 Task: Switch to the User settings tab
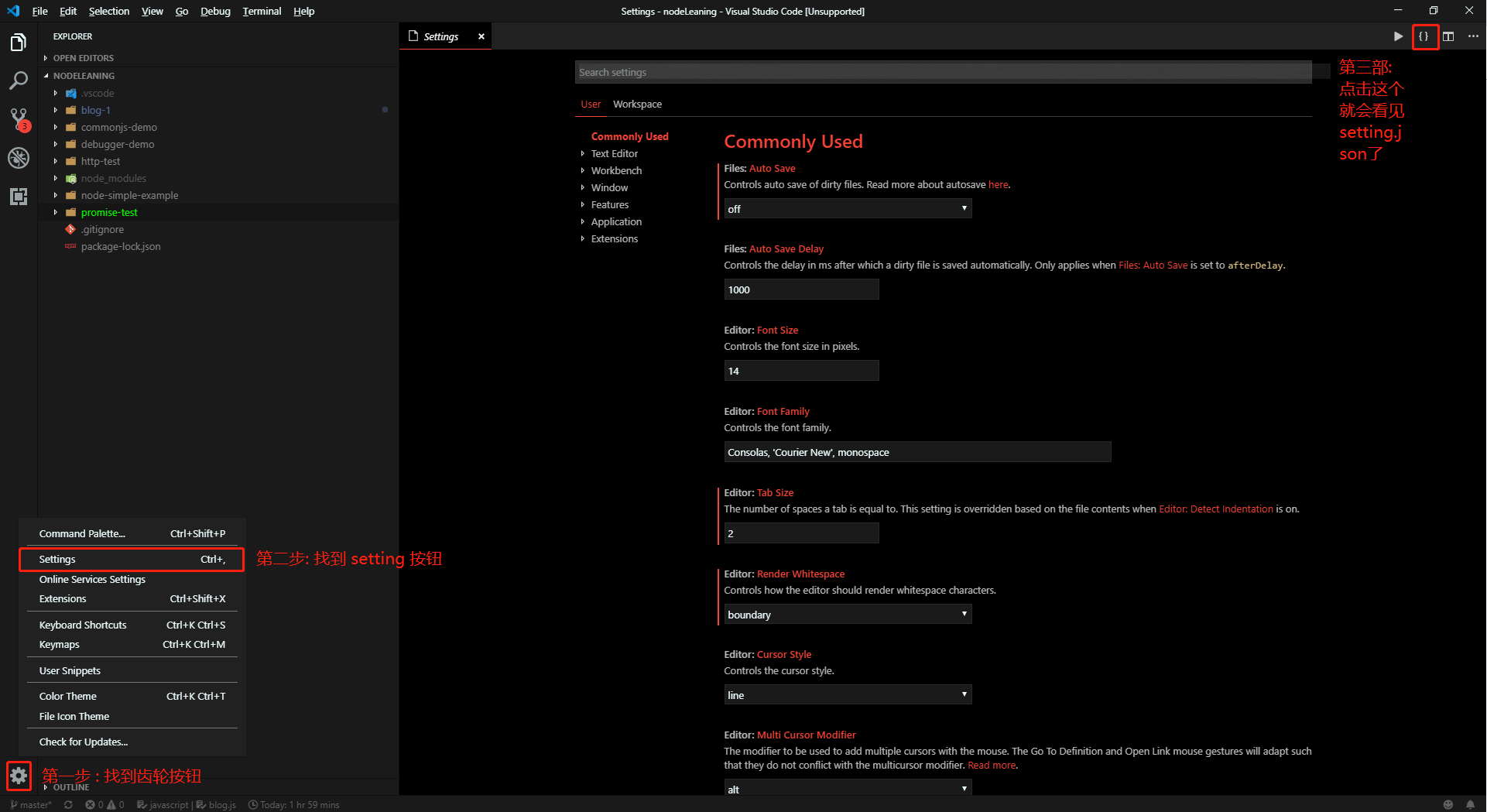[591, 104]
